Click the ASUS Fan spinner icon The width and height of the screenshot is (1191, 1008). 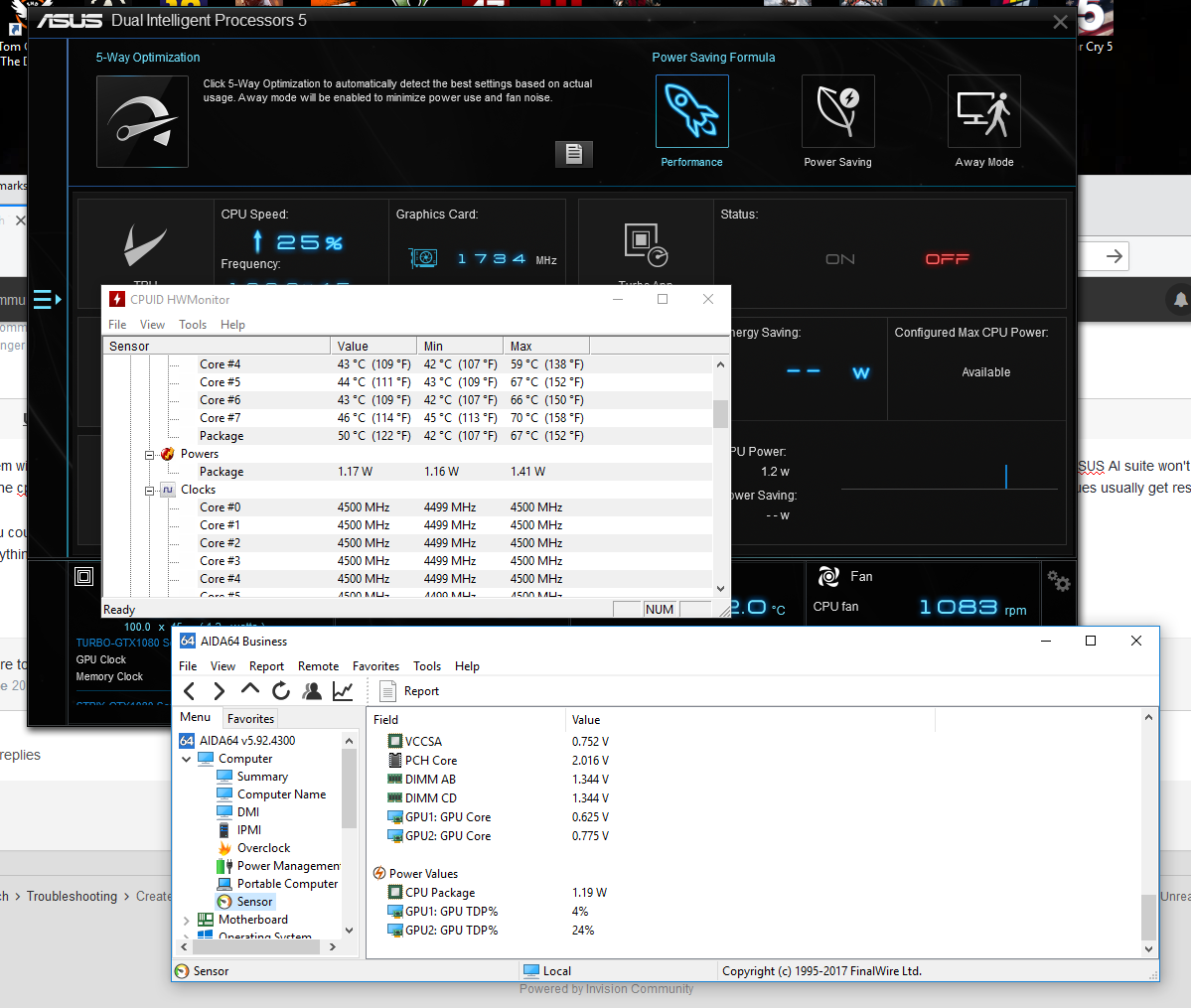828,577
